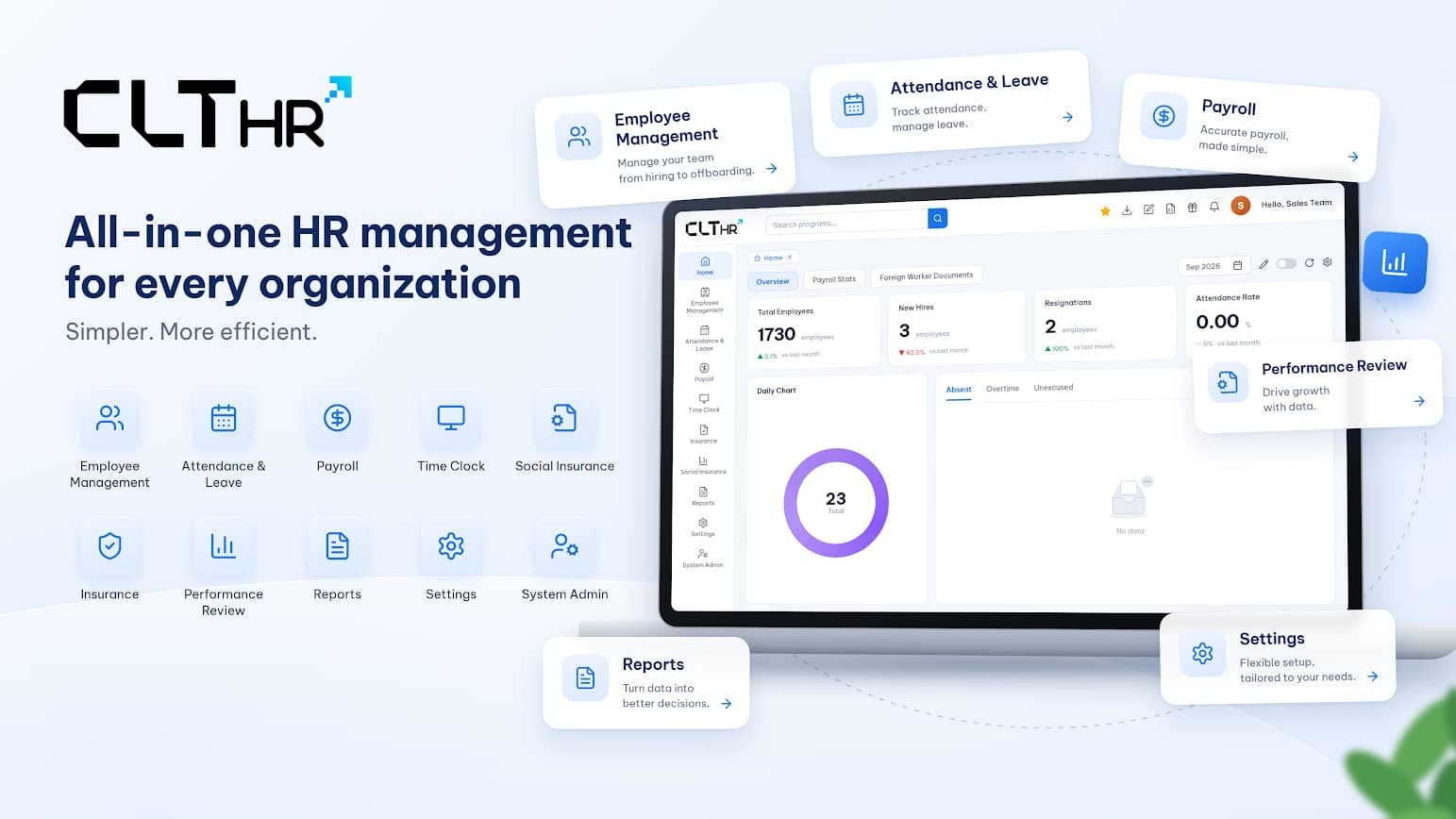Open notifications bell in dashboard header
1456x819 pixels.
click(x=1214, y=207)
